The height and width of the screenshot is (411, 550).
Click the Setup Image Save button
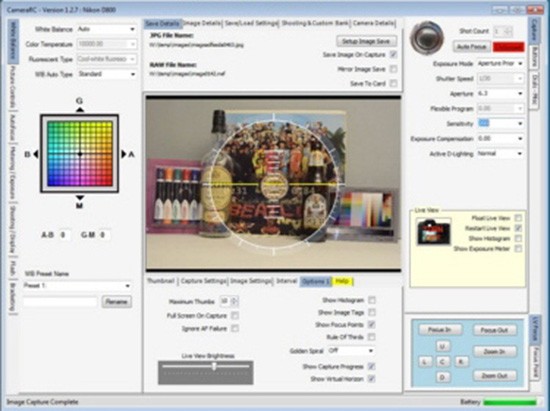point(366,41)
